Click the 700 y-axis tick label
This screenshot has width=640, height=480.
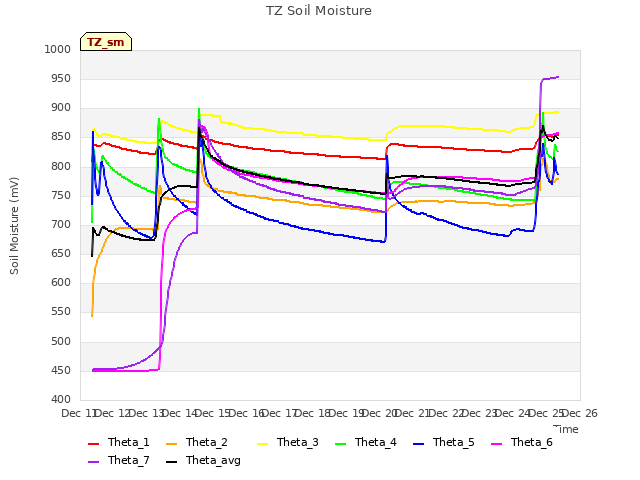pos(61,224)
